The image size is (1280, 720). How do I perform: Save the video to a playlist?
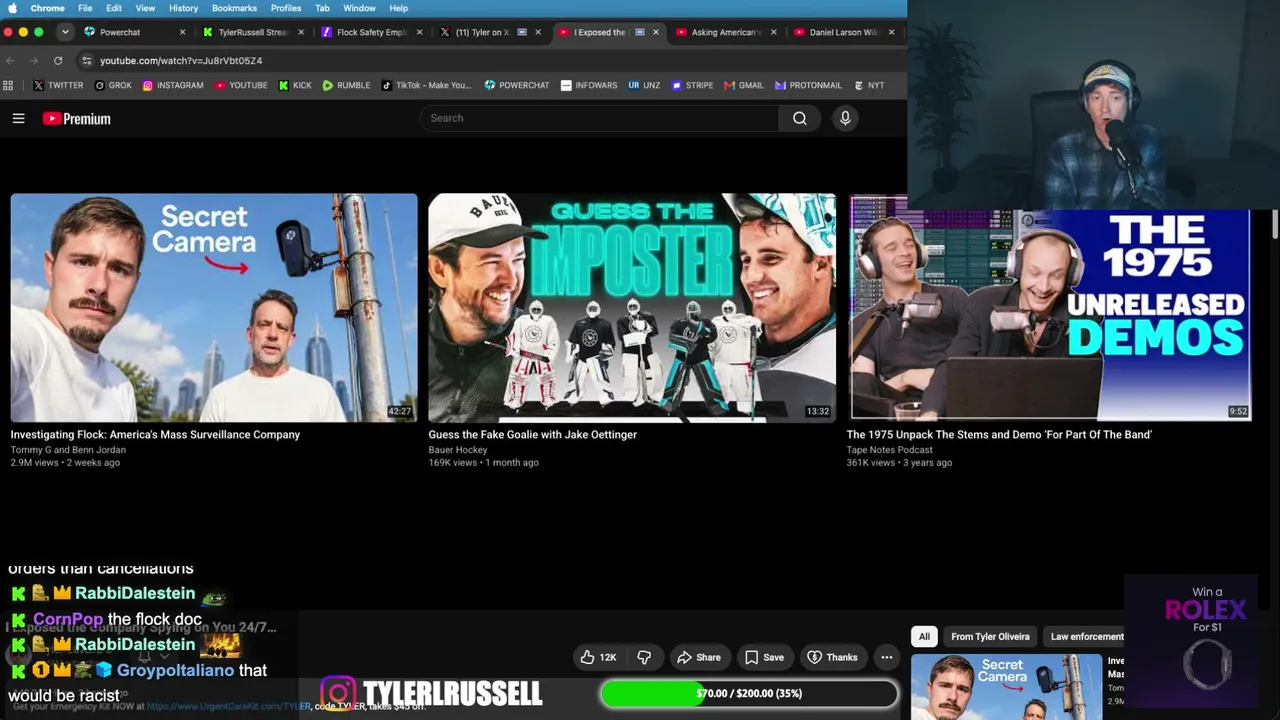pyautogui.click(x=764, y=657)
